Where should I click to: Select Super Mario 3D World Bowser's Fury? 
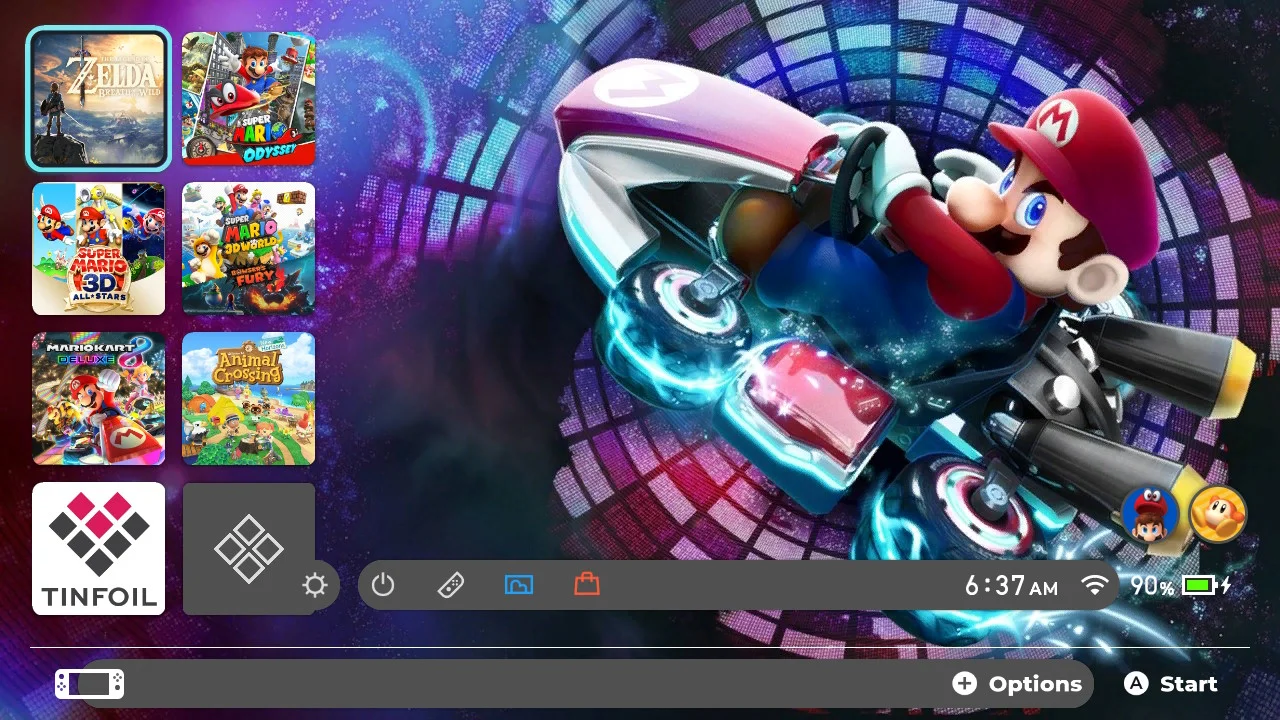pos(249,248)
